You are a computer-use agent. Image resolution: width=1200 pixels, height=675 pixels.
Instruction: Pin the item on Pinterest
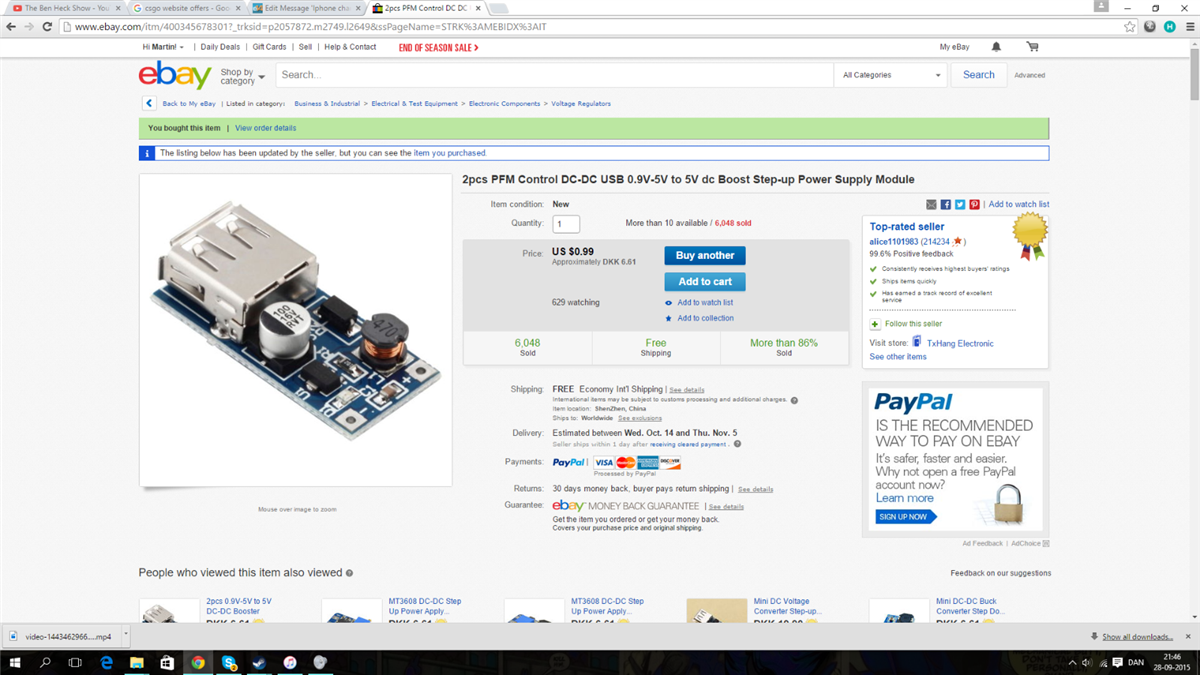[x=974, y=204]
